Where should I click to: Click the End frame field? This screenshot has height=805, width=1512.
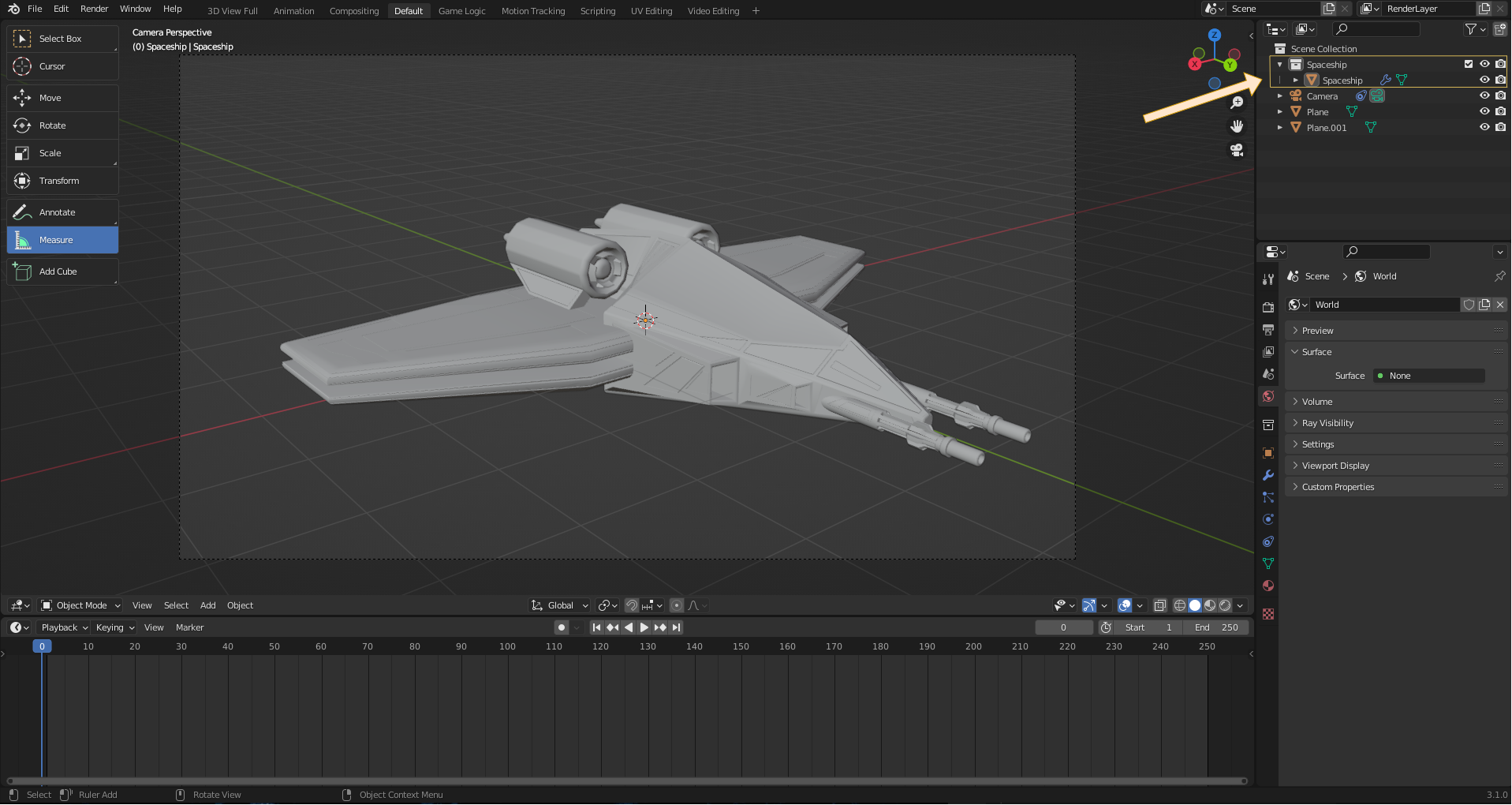[1215, 627]
